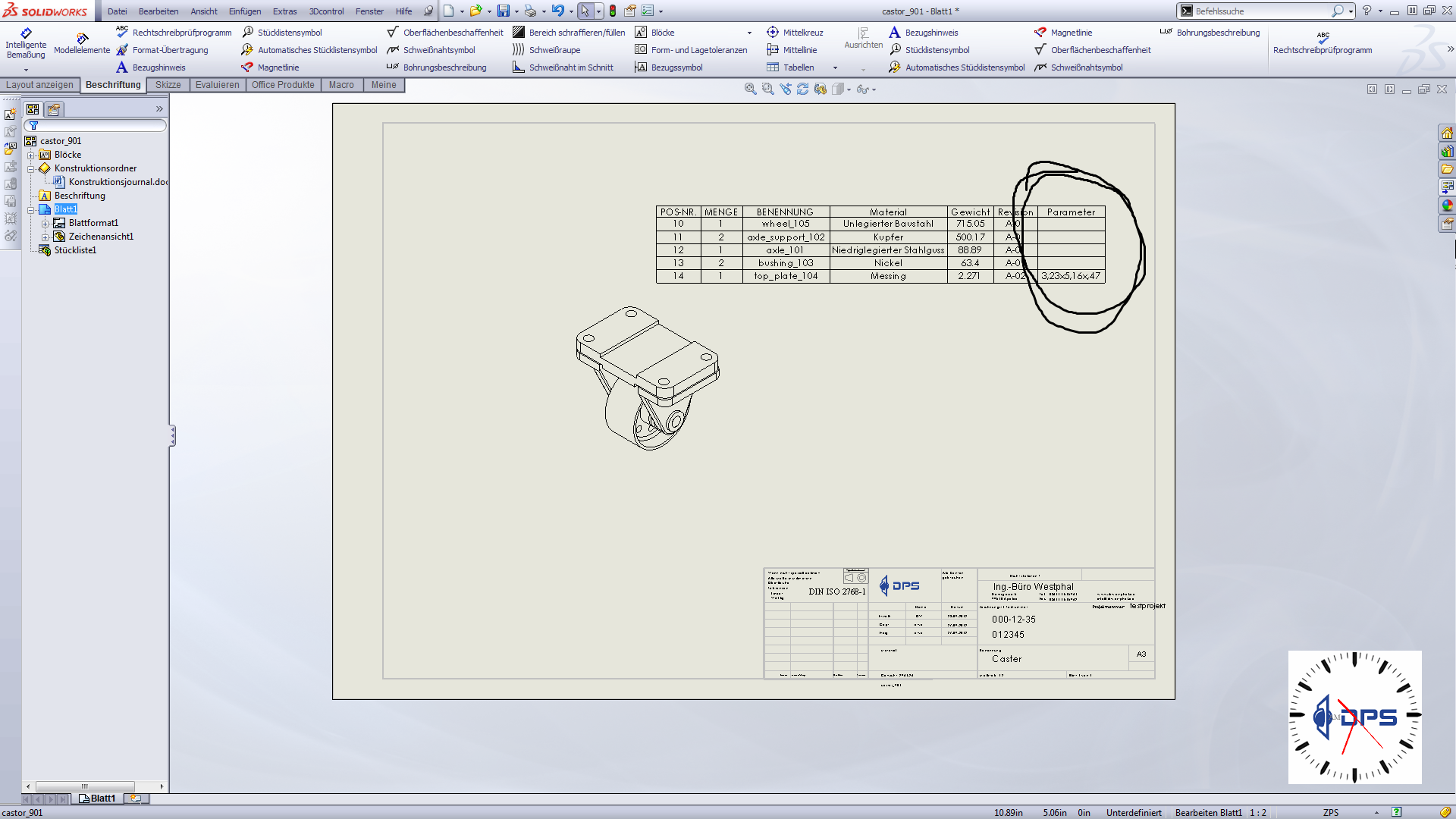Image resolution: width=1456 pixels, height=819 pixels.
Task: Open the Einfügen menu
Action: click(x=244, y=11)
